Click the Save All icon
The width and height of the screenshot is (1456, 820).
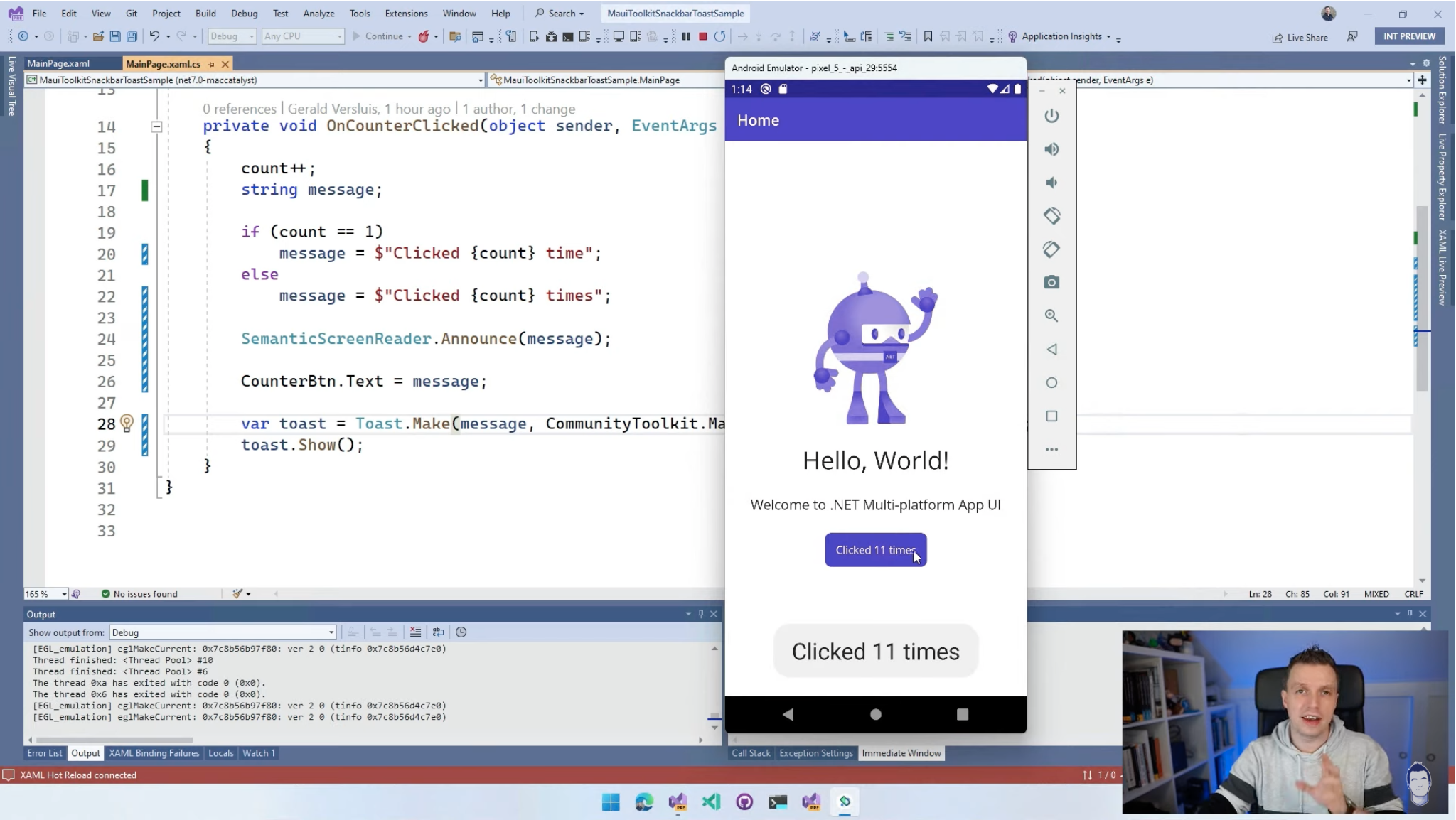pos(132,36)
